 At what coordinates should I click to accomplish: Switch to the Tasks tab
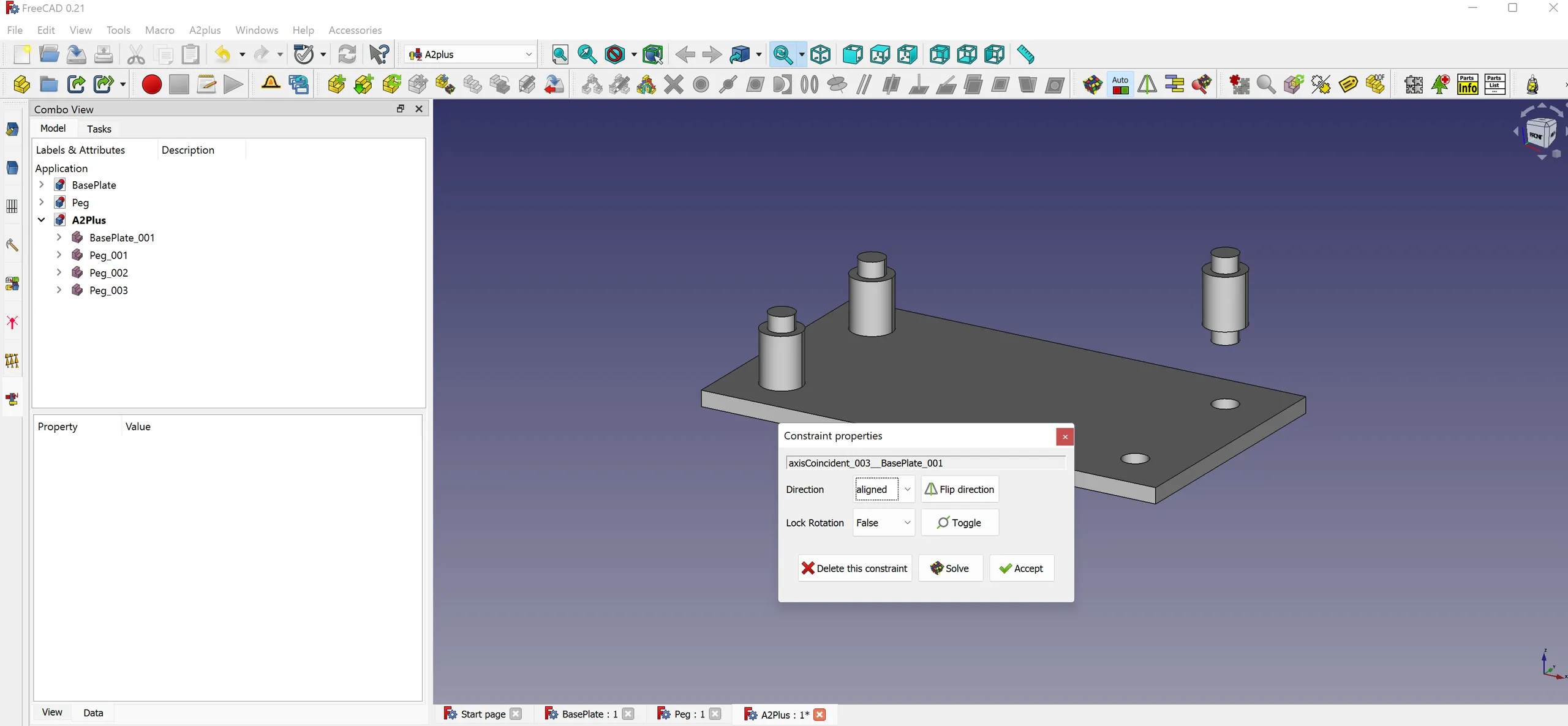click(99, 129)
